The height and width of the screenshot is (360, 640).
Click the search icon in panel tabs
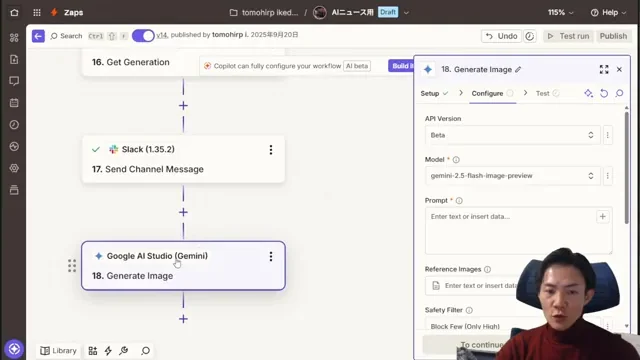coord(619,93)
